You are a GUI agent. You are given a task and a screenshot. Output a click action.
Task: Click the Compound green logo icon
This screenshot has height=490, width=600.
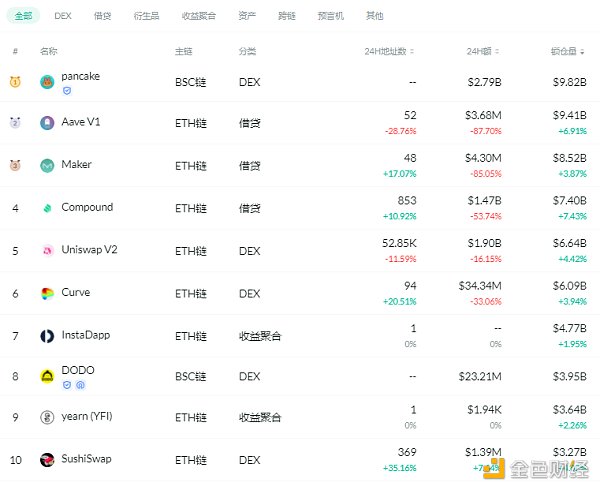tap(47, 208)
